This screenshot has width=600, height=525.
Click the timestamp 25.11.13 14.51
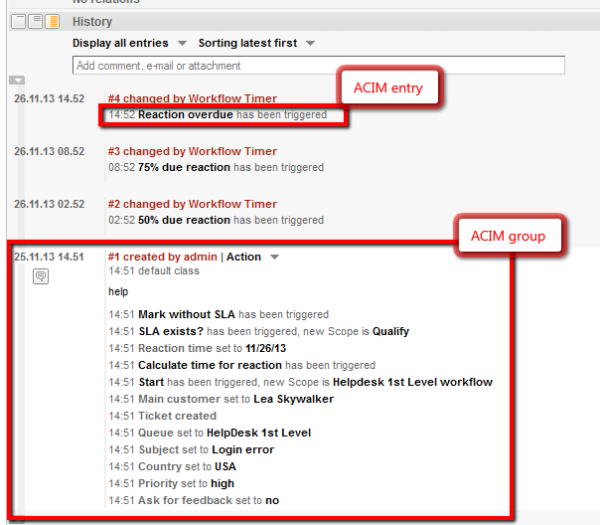tap(49, 257)
